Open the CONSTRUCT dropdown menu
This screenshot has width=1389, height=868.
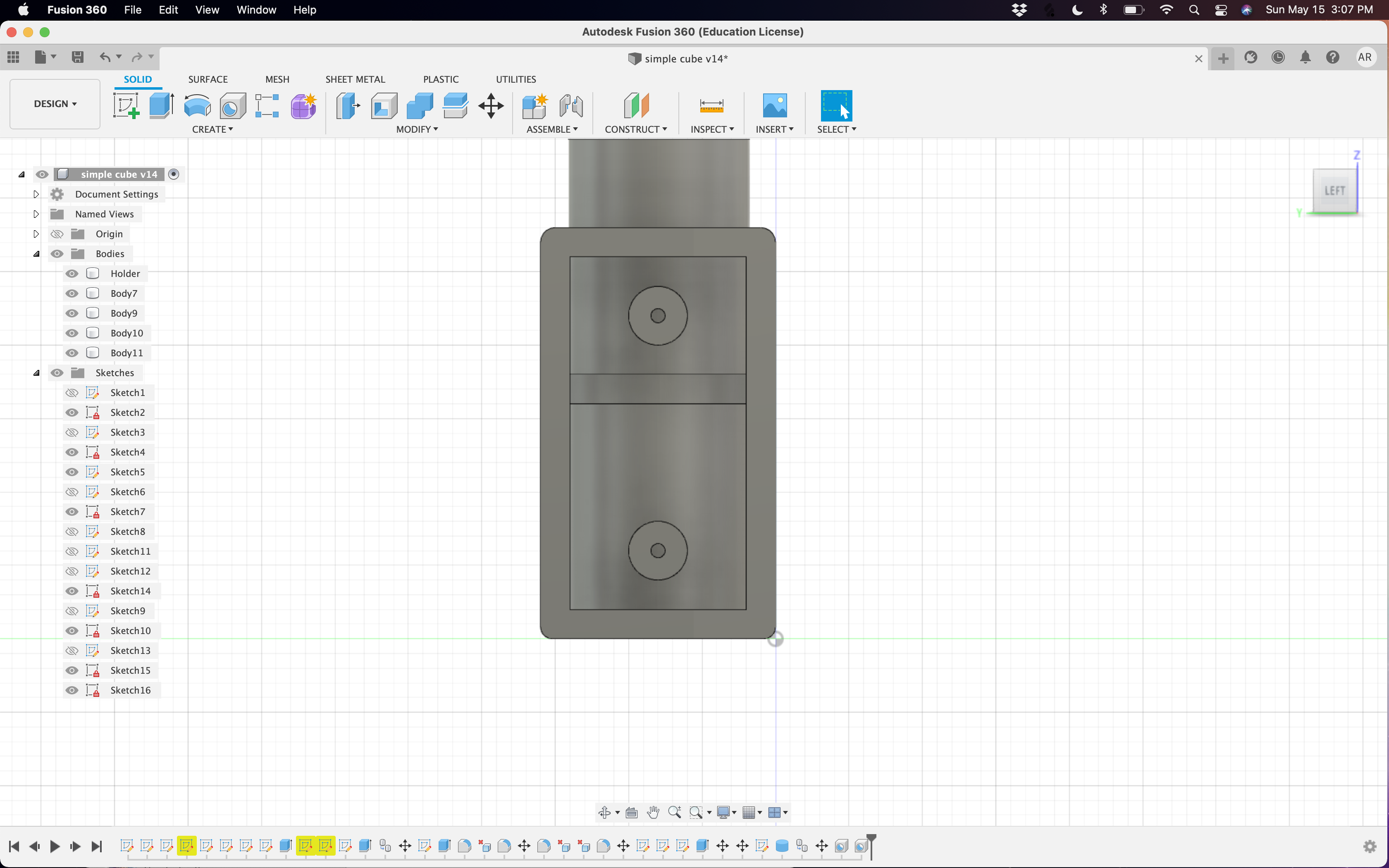click(x=636, y=129)
